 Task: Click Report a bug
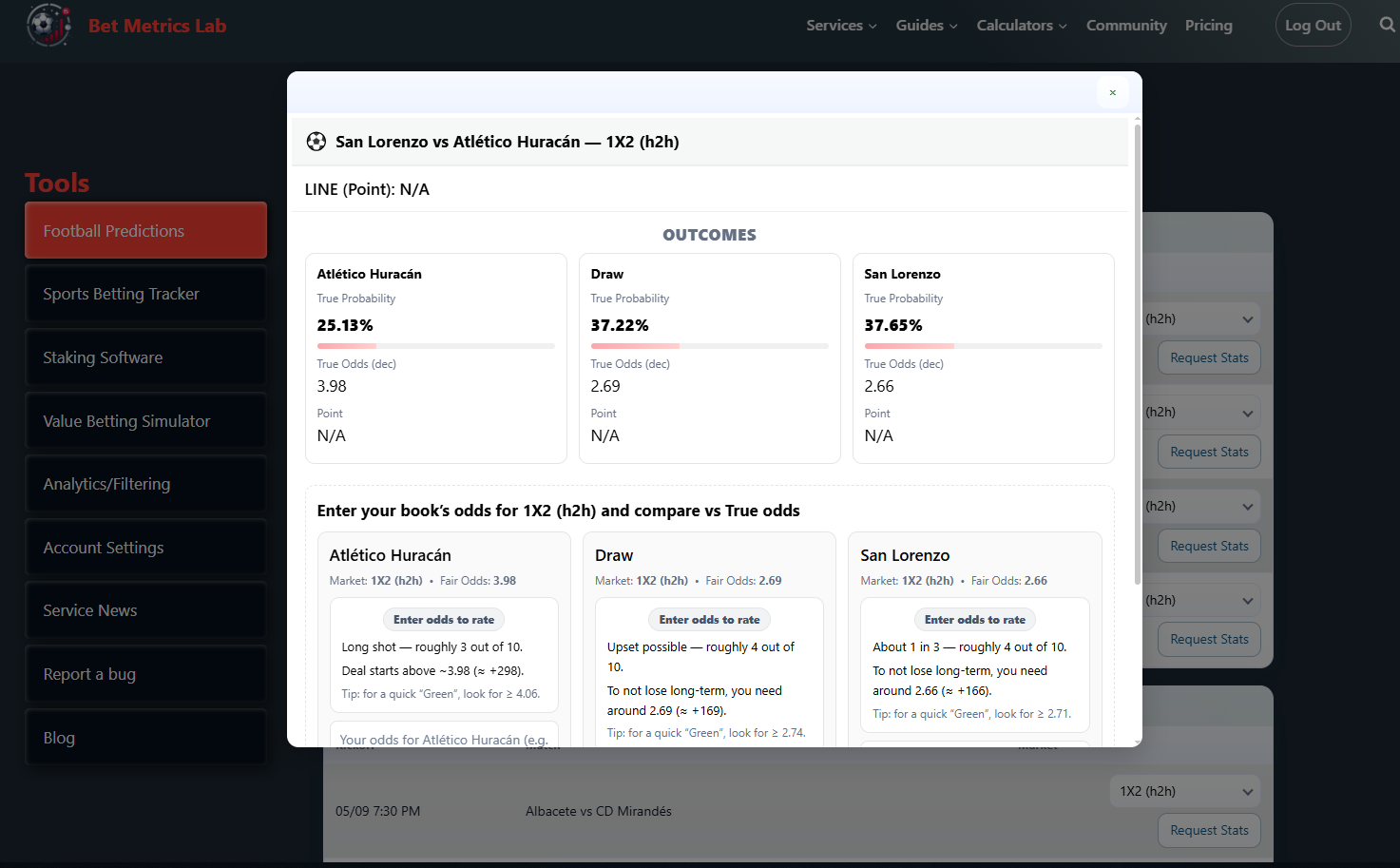pos(145,674)
